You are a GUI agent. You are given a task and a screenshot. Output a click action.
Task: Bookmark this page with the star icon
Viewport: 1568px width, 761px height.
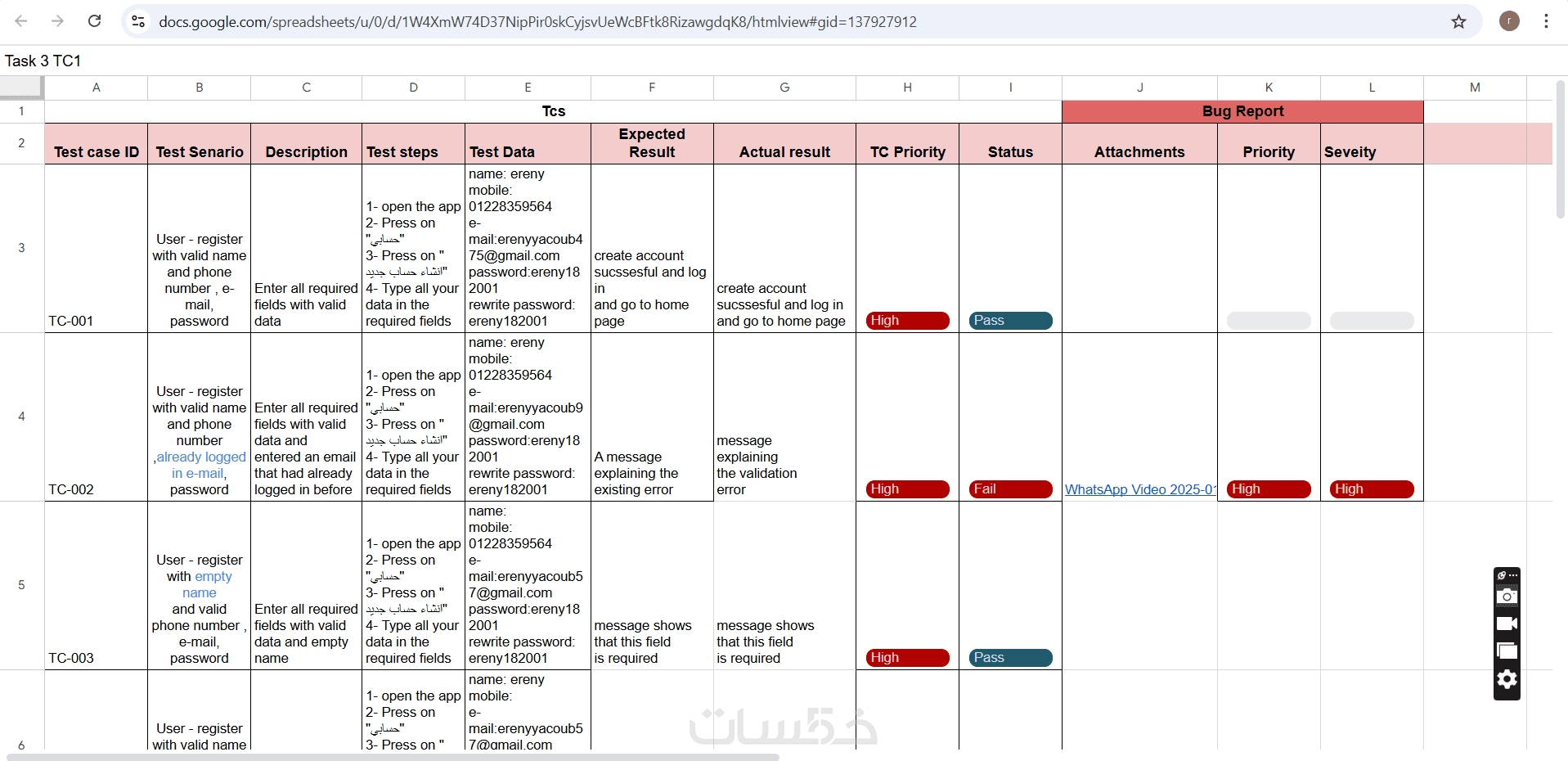1458,21
